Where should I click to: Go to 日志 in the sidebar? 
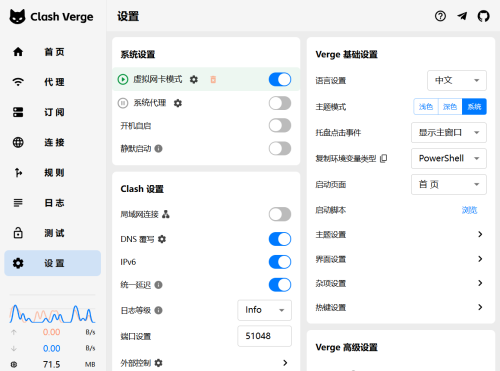[x=53, y=203]
